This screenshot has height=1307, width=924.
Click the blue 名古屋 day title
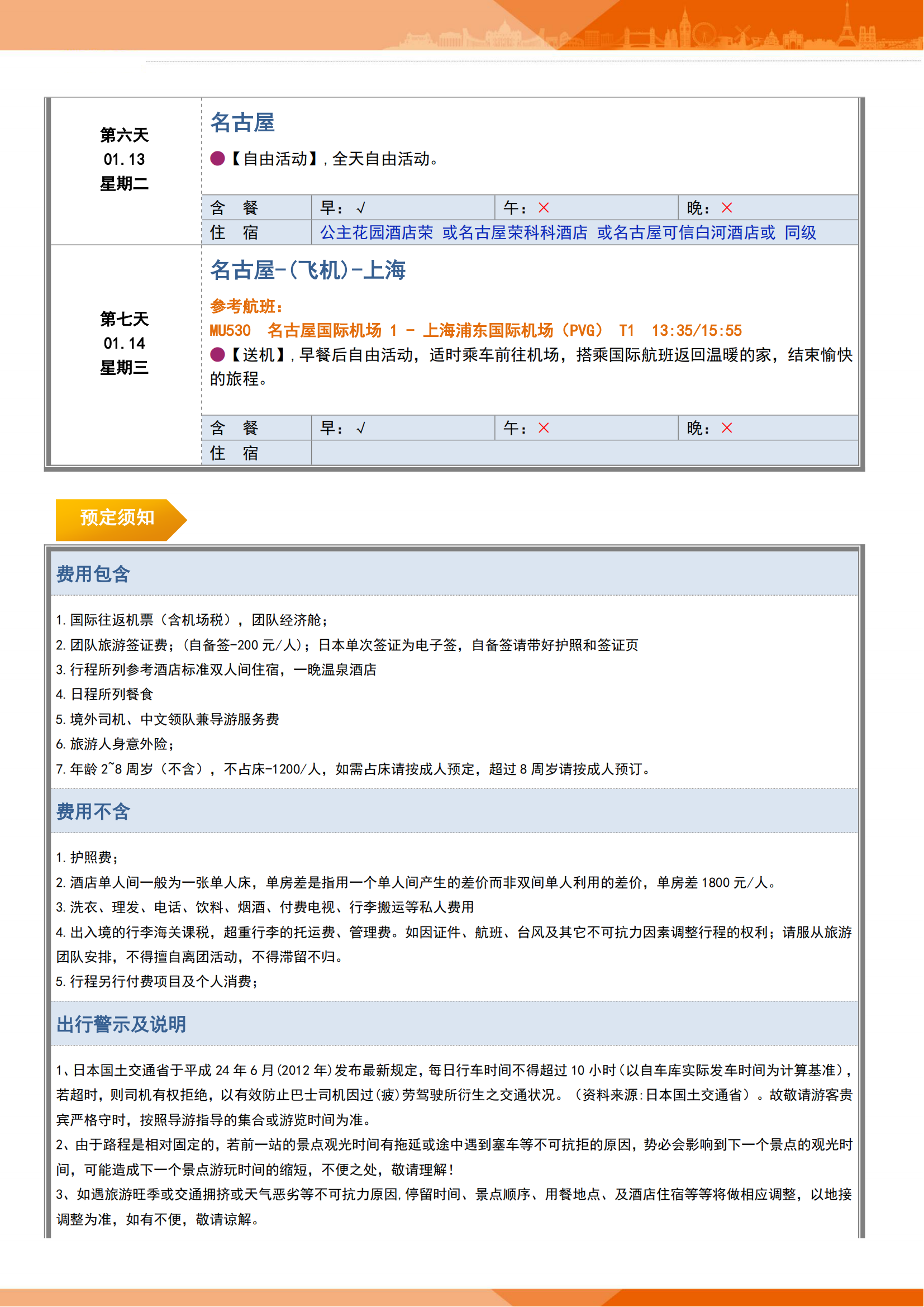click(x=243, y=123)
